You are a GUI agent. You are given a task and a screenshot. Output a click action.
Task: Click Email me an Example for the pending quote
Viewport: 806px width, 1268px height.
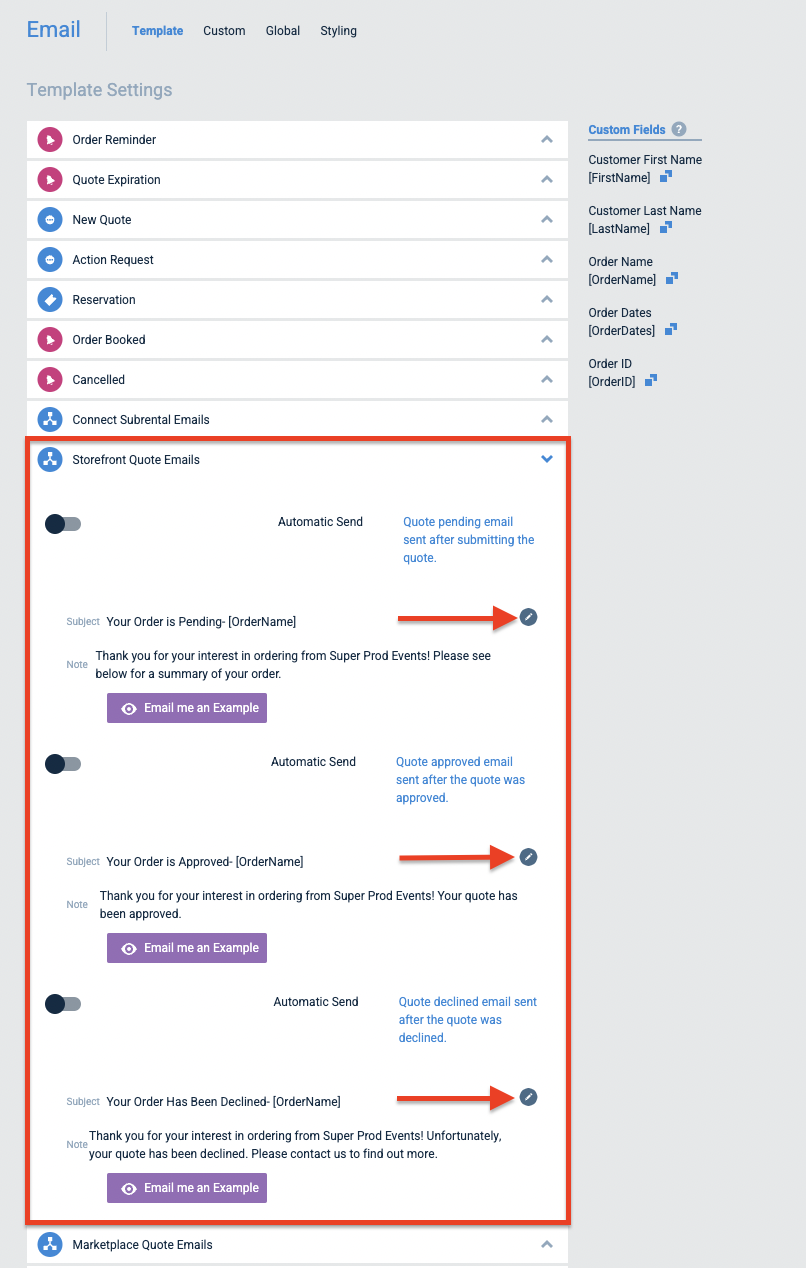click(x=186, y=707)
